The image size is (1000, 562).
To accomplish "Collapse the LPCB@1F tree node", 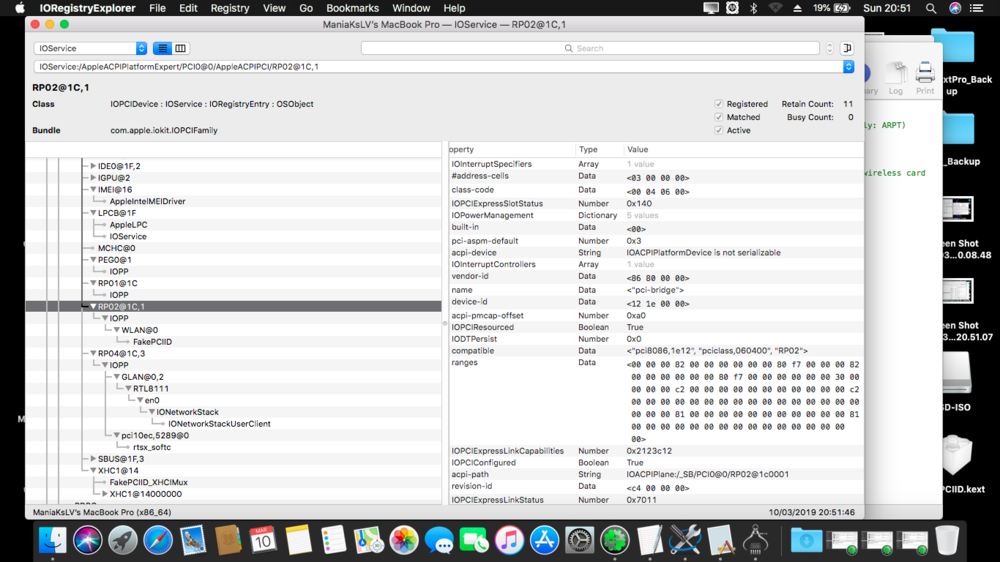I will pyautogui.click(x=93, y=213).
